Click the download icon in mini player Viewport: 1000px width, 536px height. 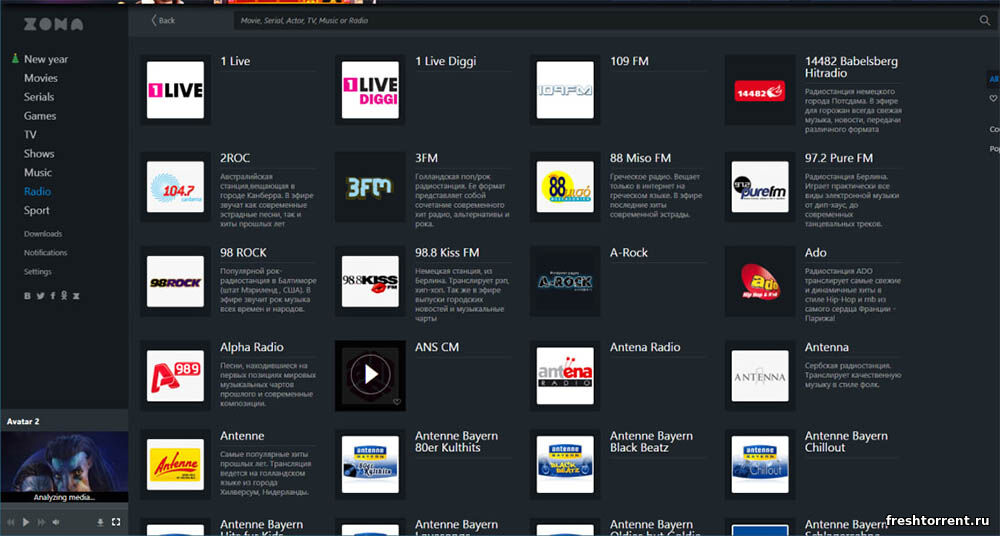pos(100,522)
